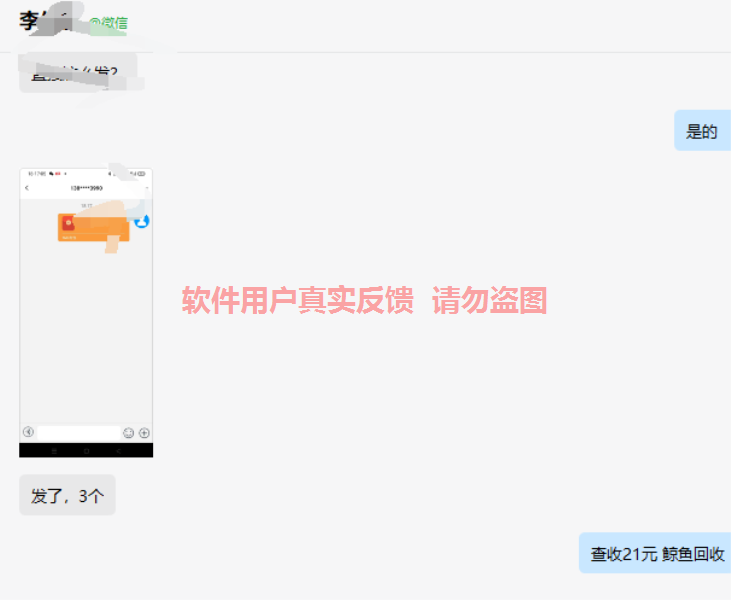Open the red envelope icon on orange card
The height and width of the screenshot is (600, 731).
[x=69, y=223]
